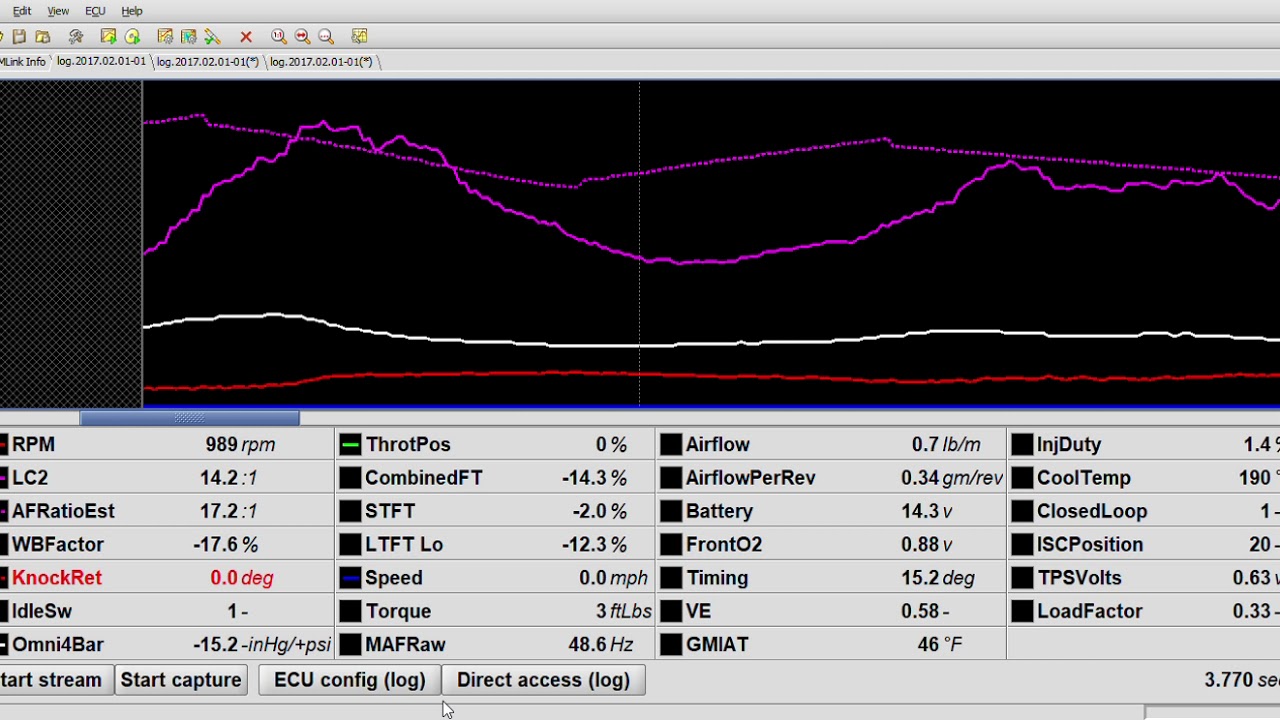Open the wrench tools toolbar icon
This screenshot has height=720, width=1280.
pyautogui.click(x=76, y=36)
